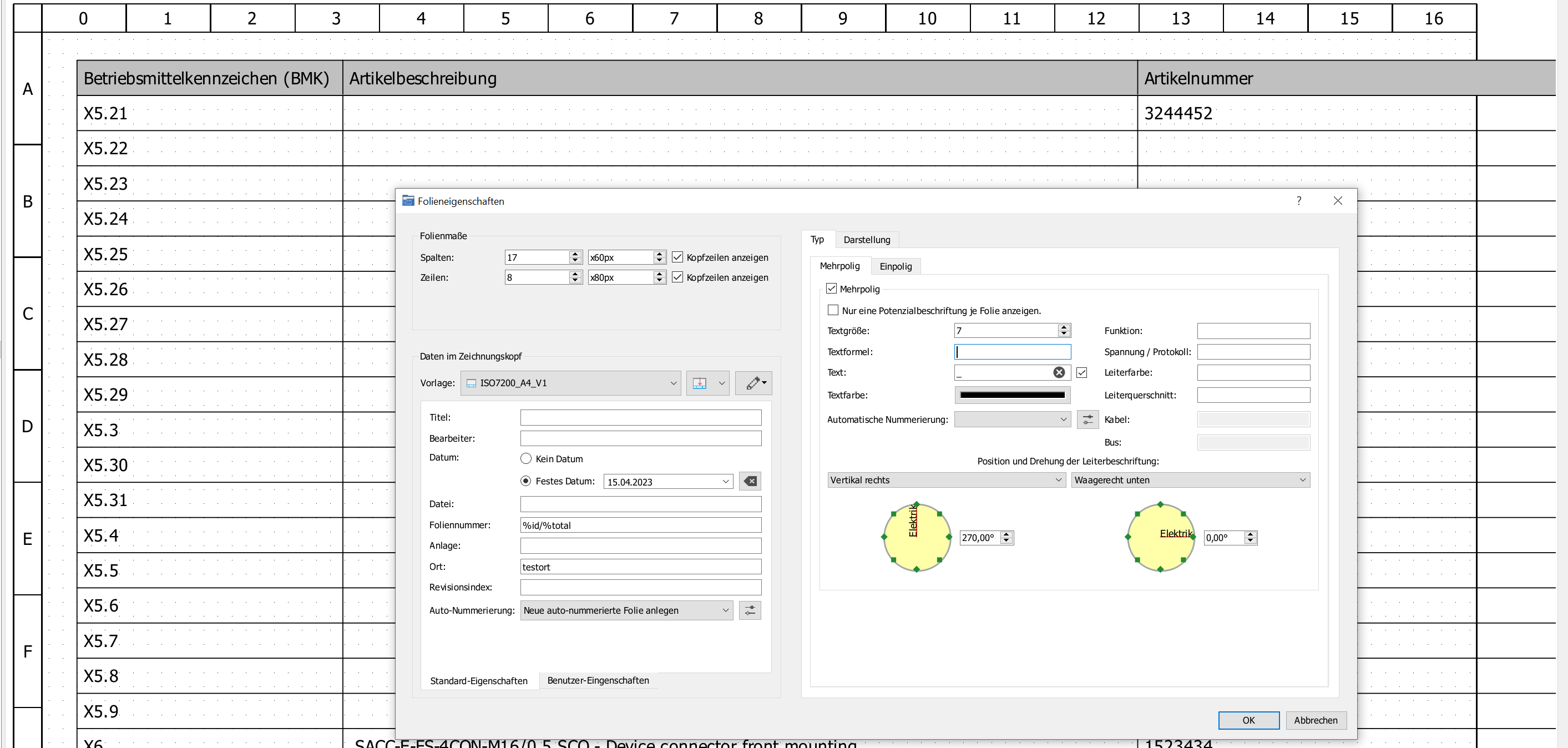The width and height of the screenshot is (1568, 748).
Task: Click into the Titel input field
Action: pos(640,417)
